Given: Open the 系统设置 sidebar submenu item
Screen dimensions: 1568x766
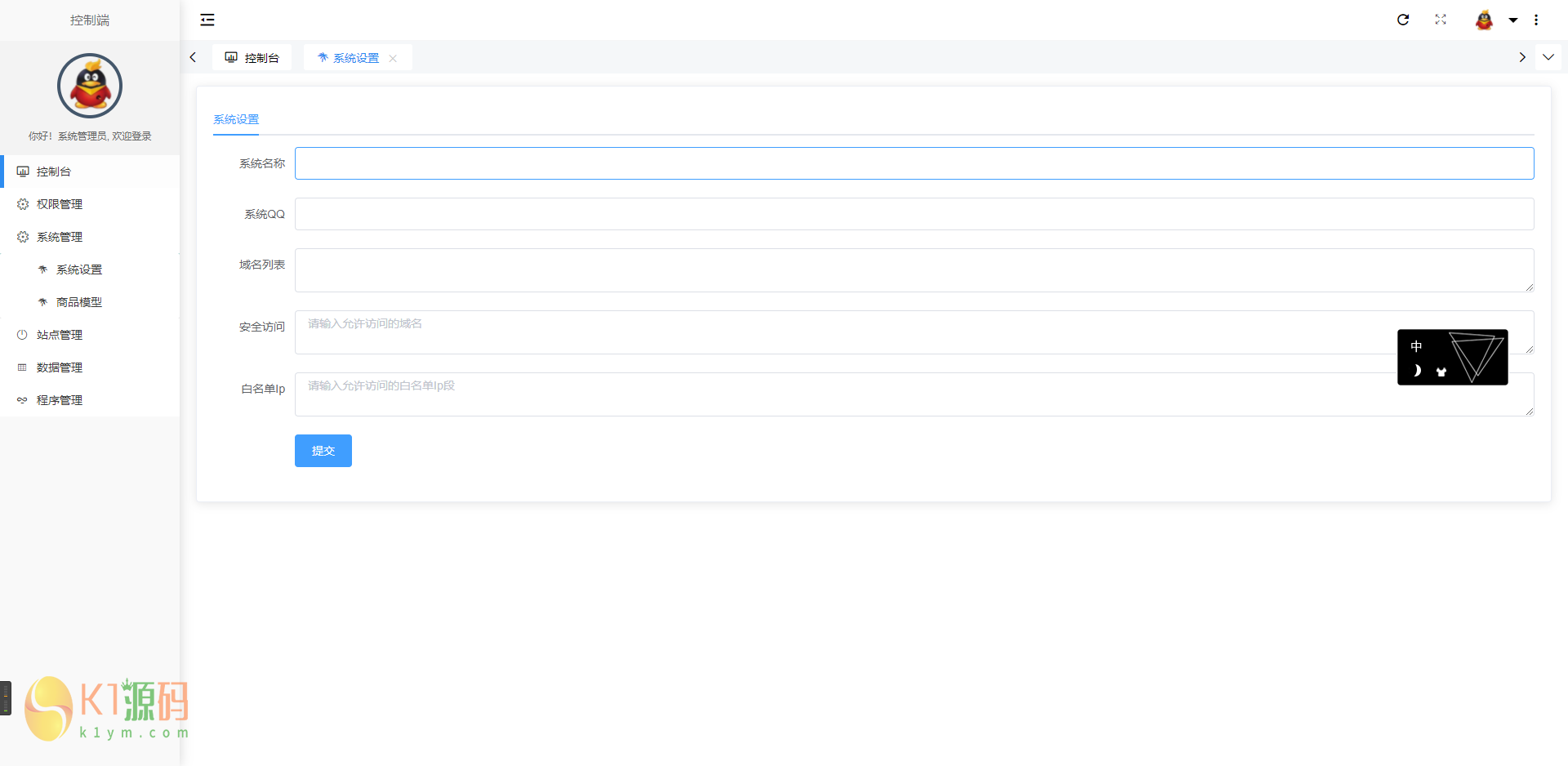Looking at the screenshot, I should 90,269.
